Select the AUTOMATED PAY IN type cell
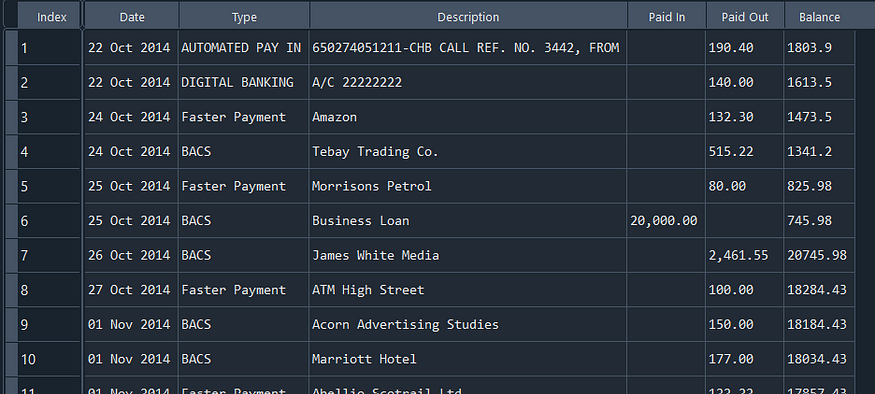Image resolution: width=875 pixels, height=394 pixels. 243,47
